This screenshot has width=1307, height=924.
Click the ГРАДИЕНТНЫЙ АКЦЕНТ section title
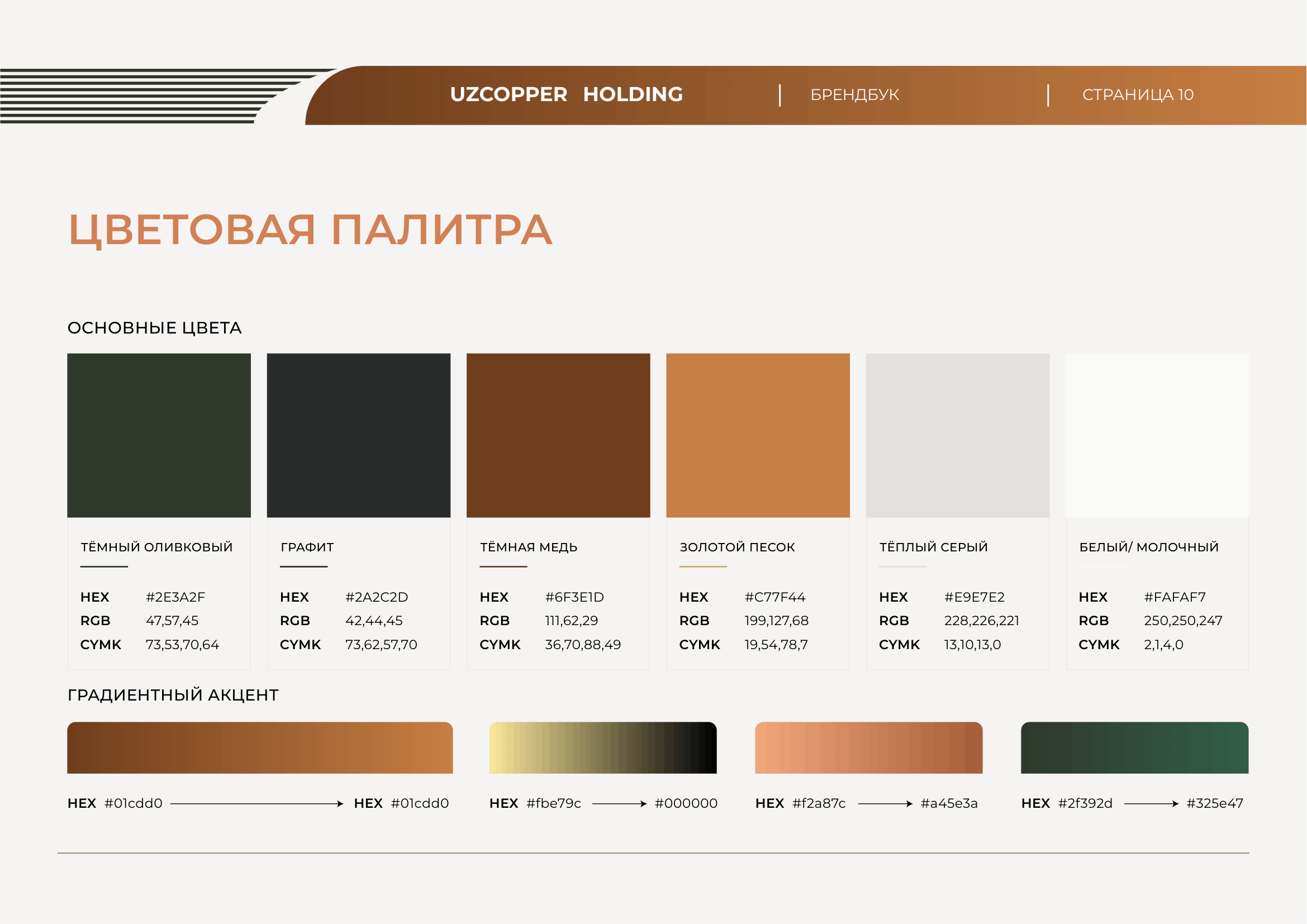coord(173,696)
